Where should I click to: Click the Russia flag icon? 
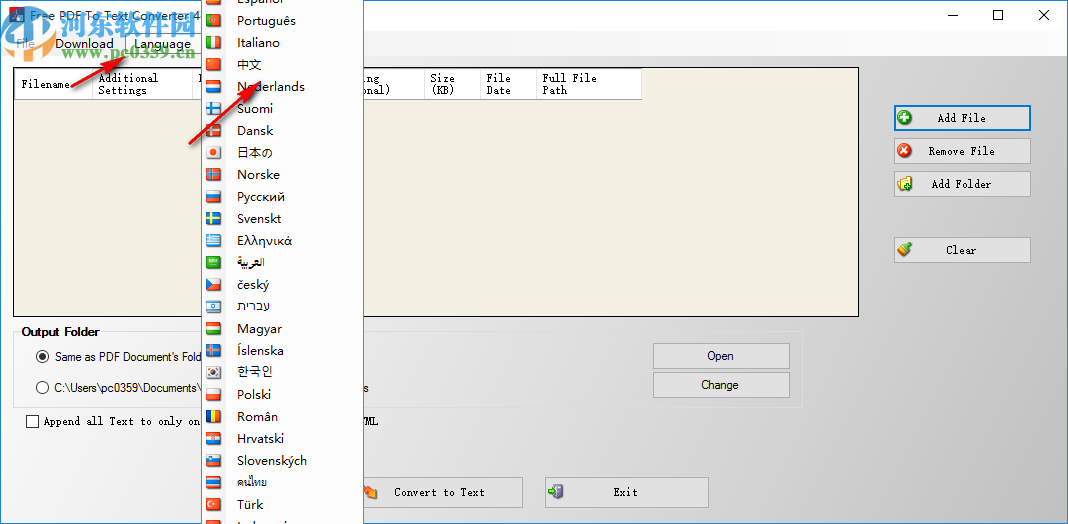click(213, 197)
